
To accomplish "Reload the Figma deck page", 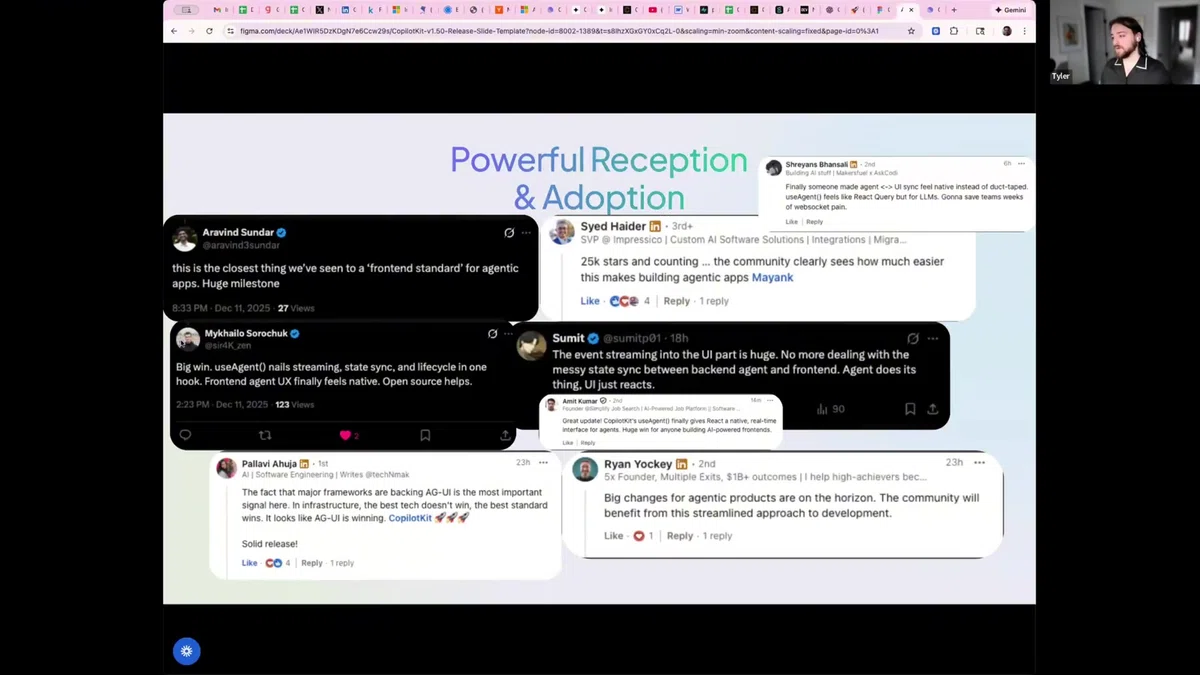I will (209, 31).
